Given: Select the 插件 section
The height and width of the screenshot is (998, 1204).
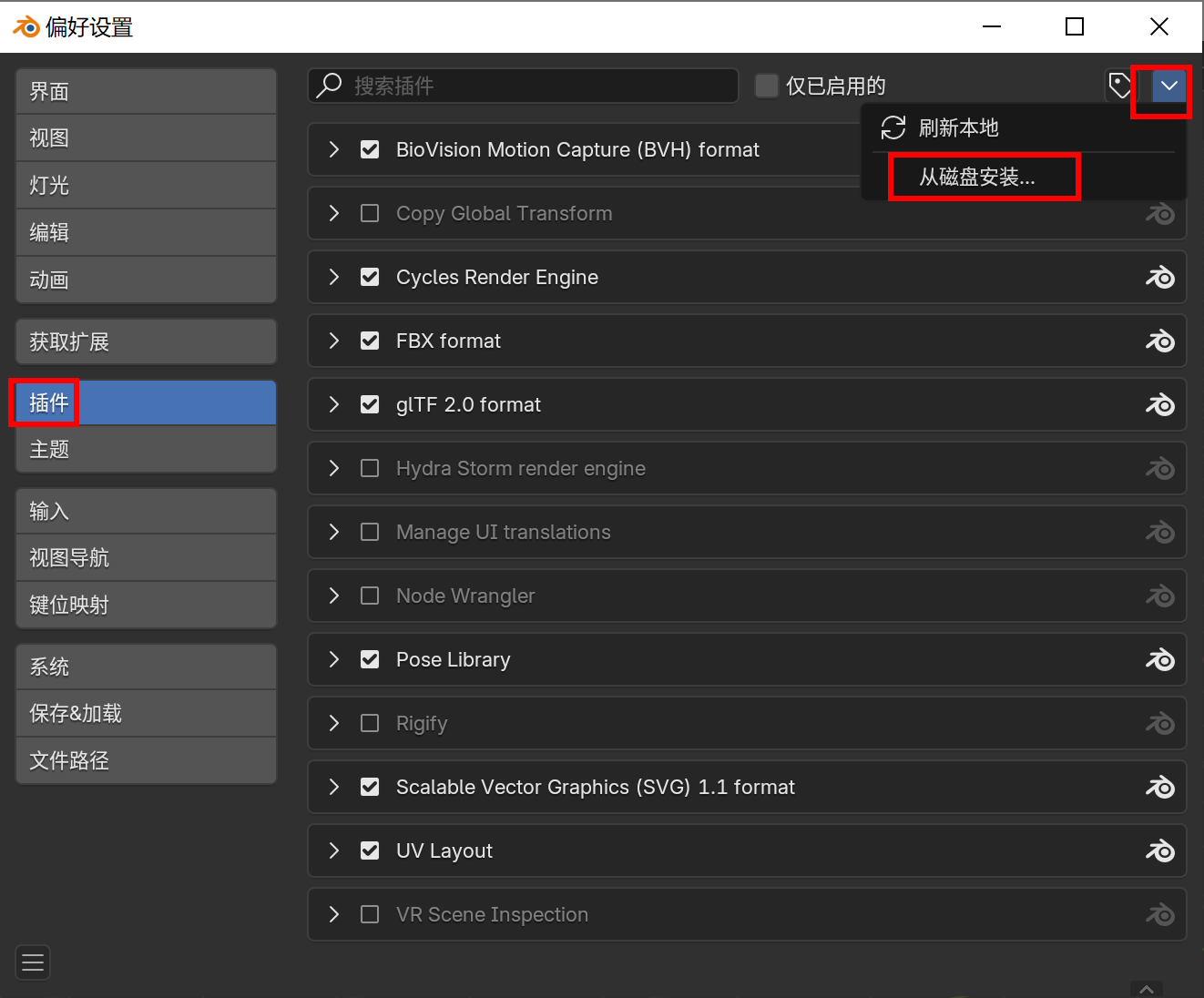Looking at the screenshot, I should point(146,402).
